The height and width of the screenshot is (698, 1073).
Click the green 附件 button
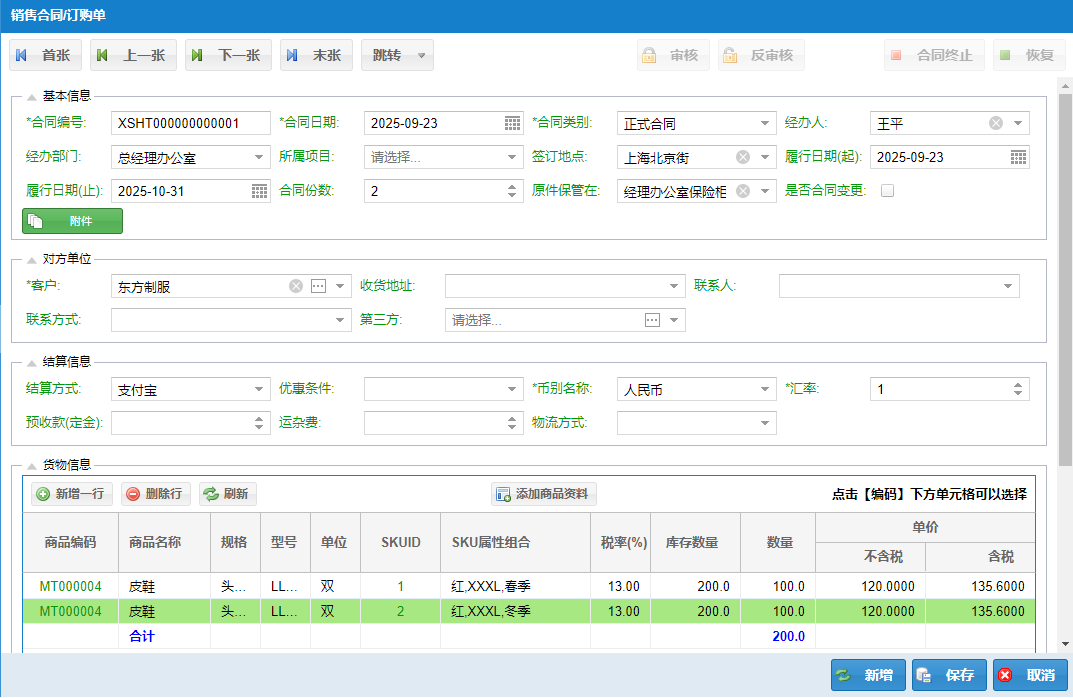[x=72, y=221]
